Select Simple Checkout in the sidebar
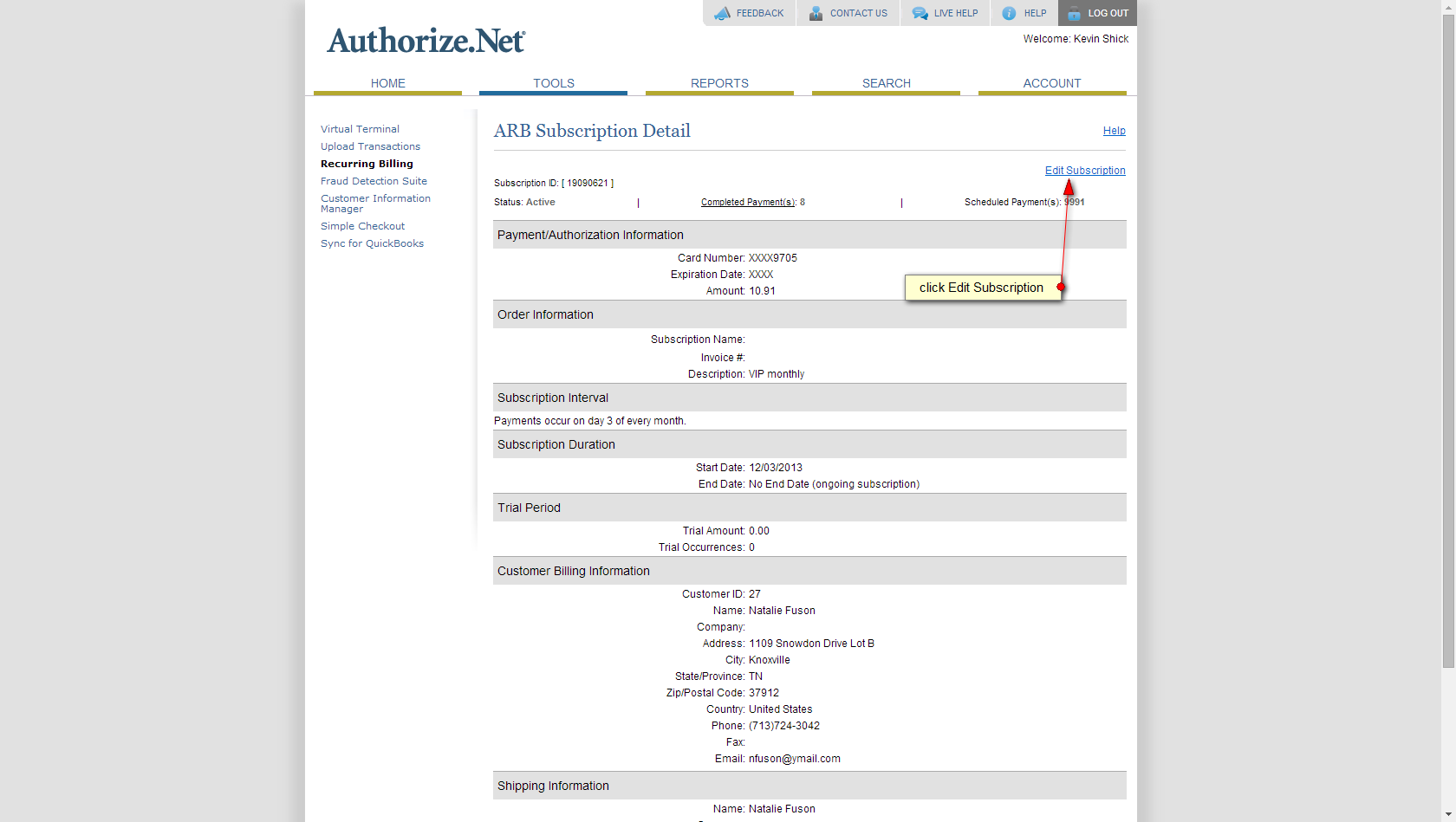 pyautogui.click(x=362, y=226)
